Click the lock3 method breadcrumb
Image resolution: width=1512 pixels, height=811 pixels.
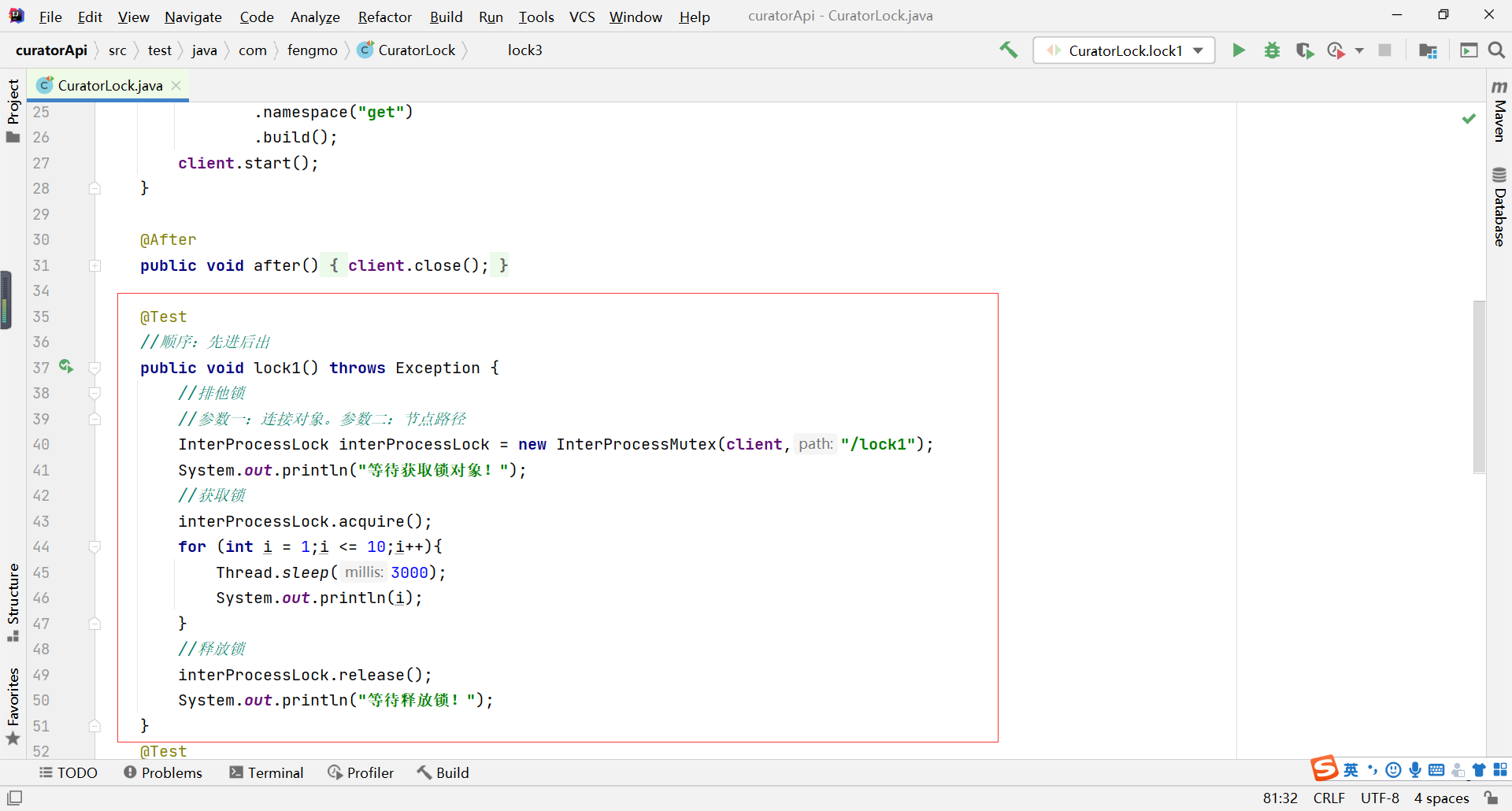[524, 50]
